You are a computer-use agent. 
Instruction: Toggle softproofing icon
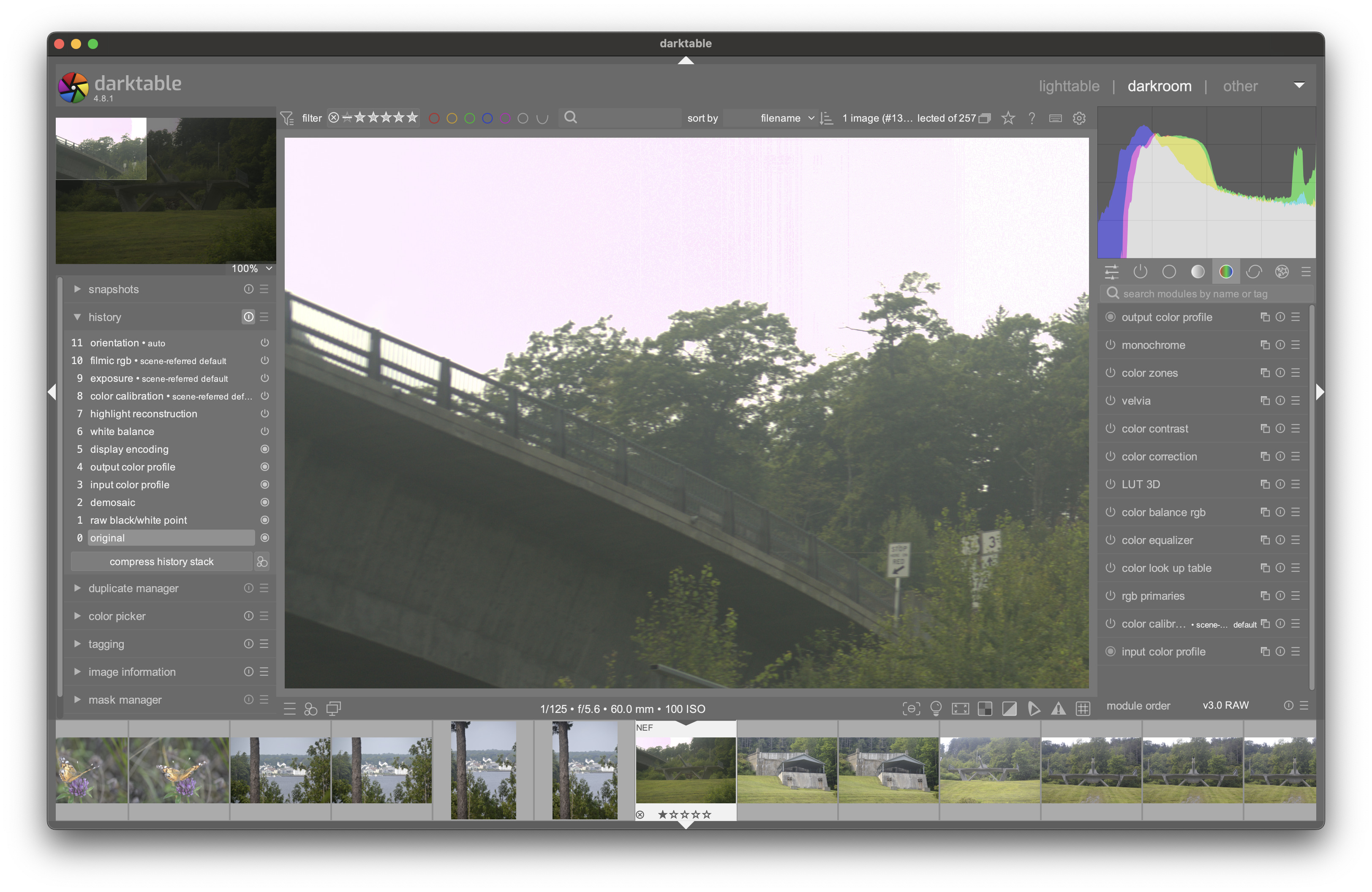[1034, 709]
